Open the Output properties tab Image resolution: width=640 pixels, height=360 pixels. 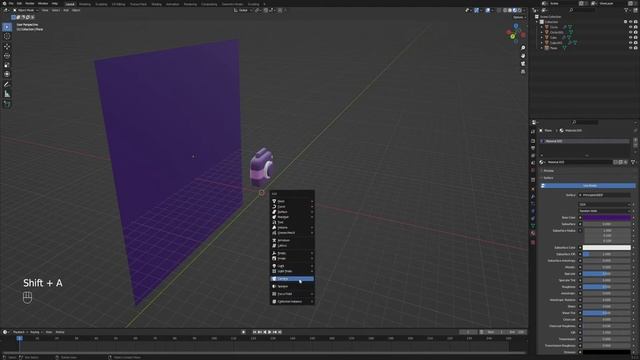[x=533, y=148]
